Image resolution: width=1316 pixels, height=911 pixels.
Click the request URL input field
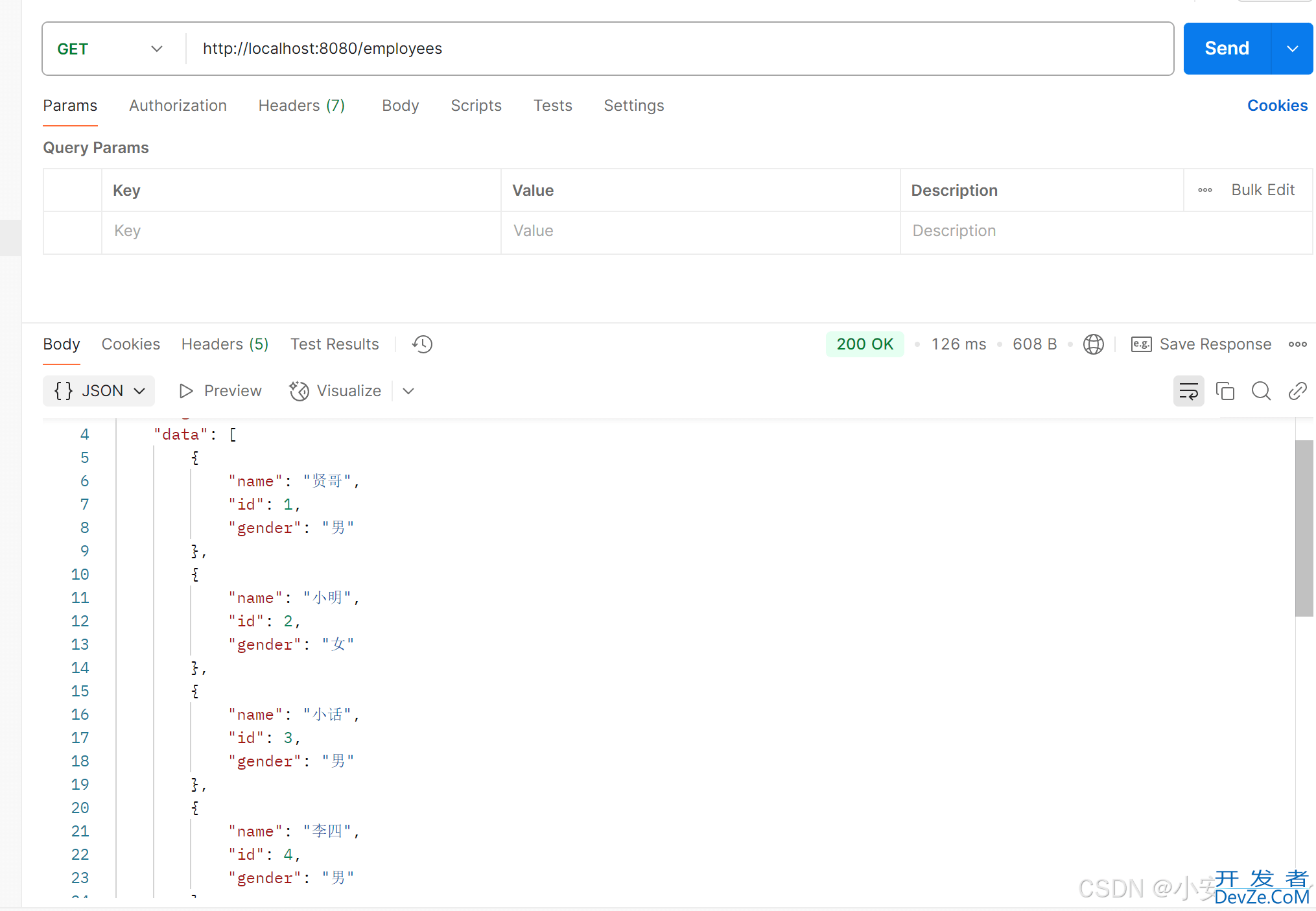coord(679,49)
